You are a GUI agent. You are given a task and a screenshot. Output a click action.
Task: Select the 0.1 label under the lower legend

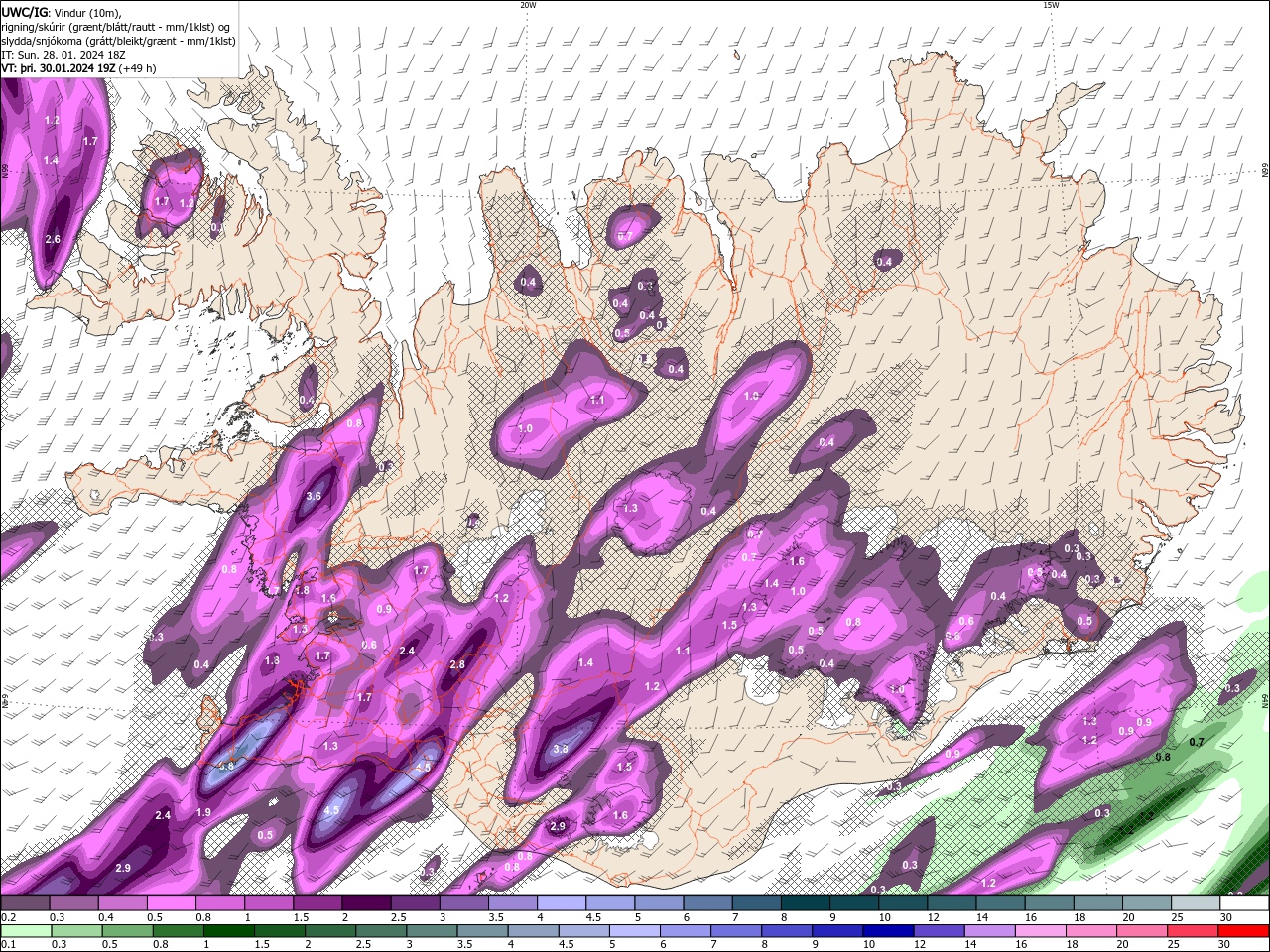tap(8, 944)
